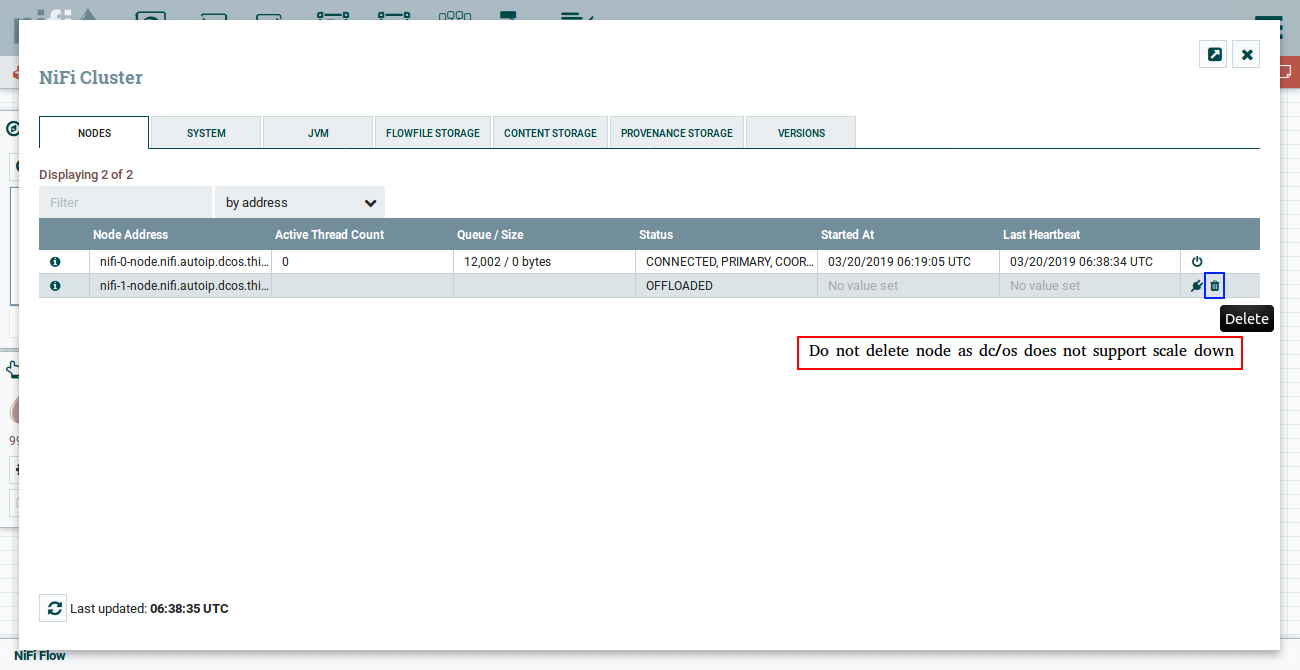Open the Content Storage tab

point(550,133)
